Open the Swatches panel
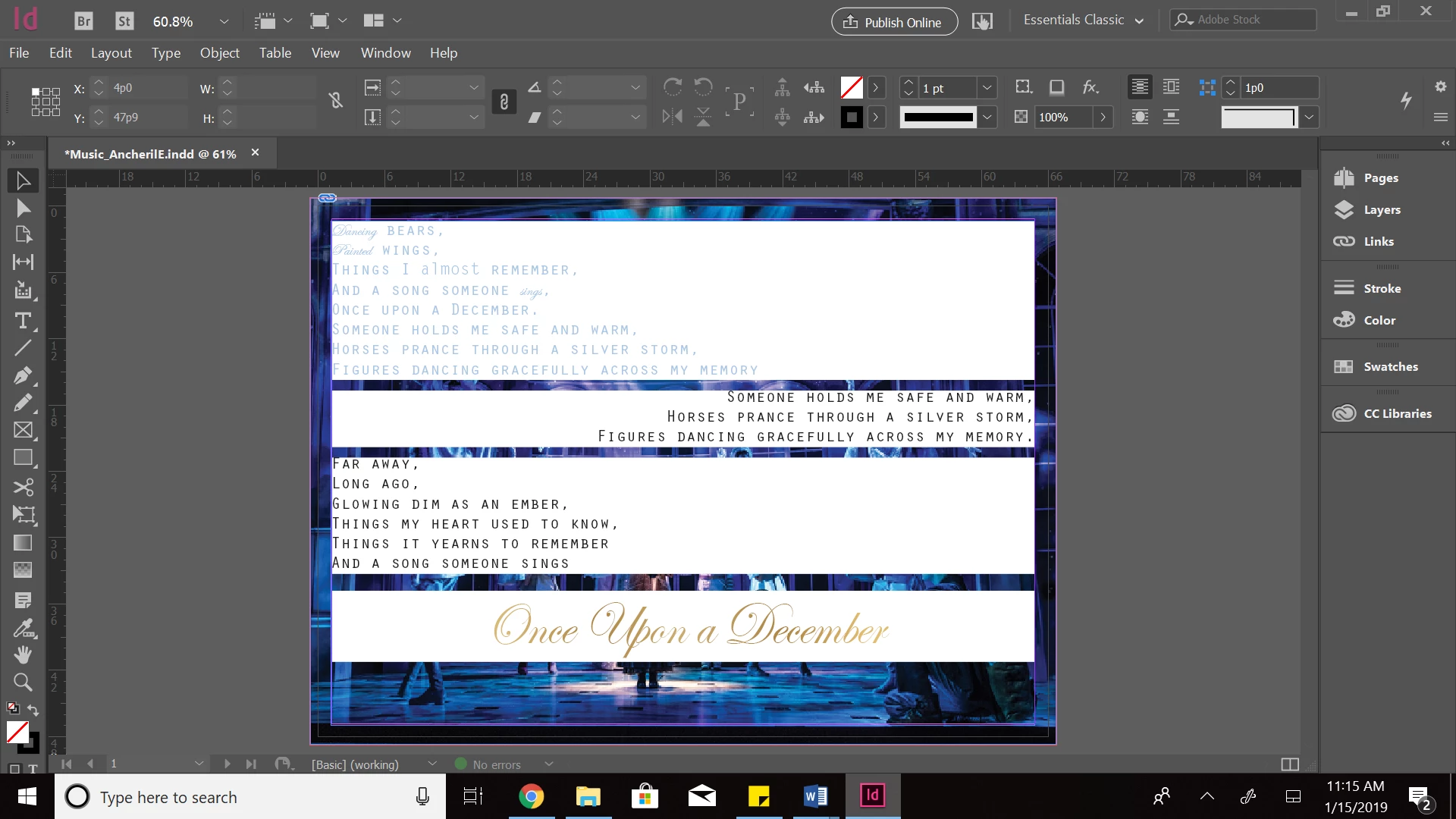The height and width of the screenshot is (819, 1456). point(1389,367)
